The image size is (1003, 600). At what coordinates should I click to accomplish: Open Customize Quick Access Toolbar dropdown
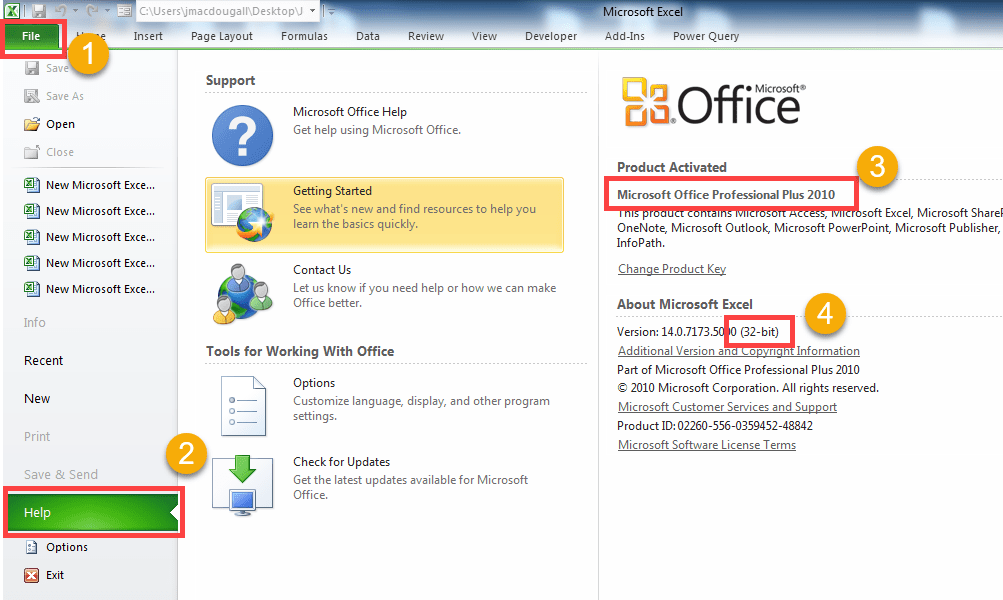(331, 12)
